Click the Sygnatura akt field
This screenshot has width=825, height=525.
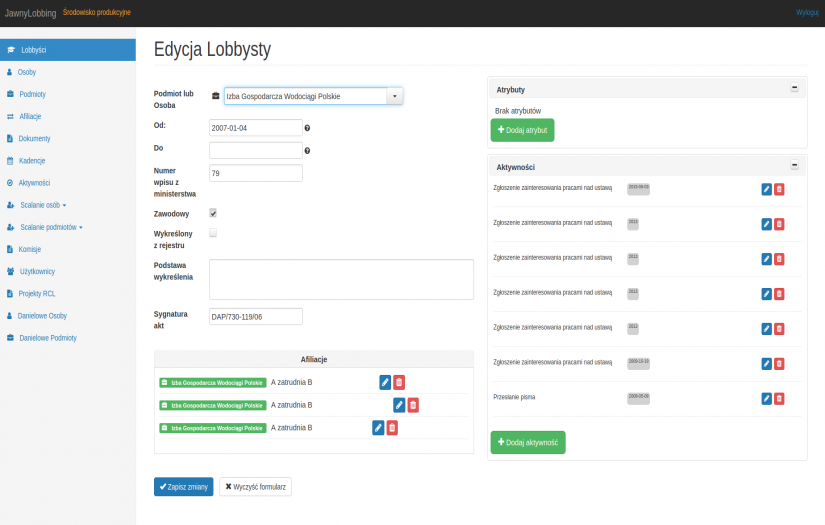[256, 317]
